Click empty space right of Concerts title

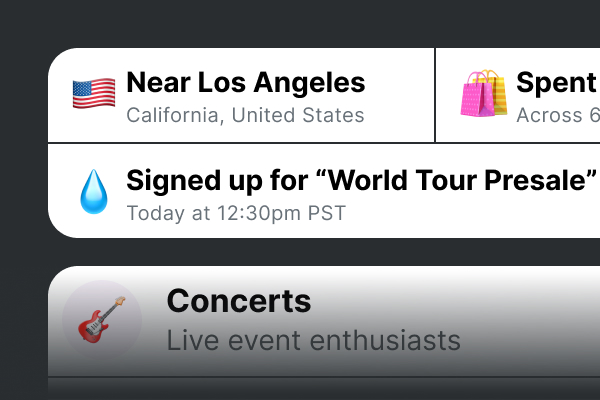tap(450, 300)
